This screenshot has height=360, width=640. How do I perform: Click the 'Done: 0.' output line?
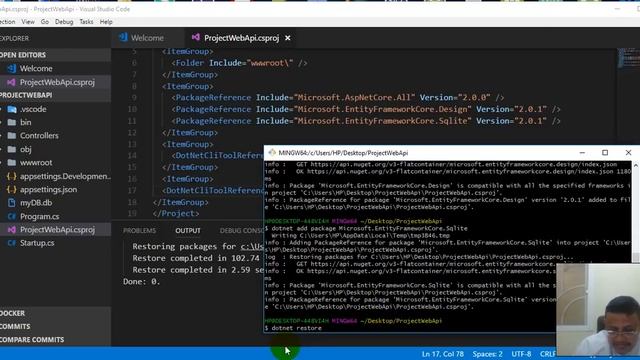tap(141, 282)
